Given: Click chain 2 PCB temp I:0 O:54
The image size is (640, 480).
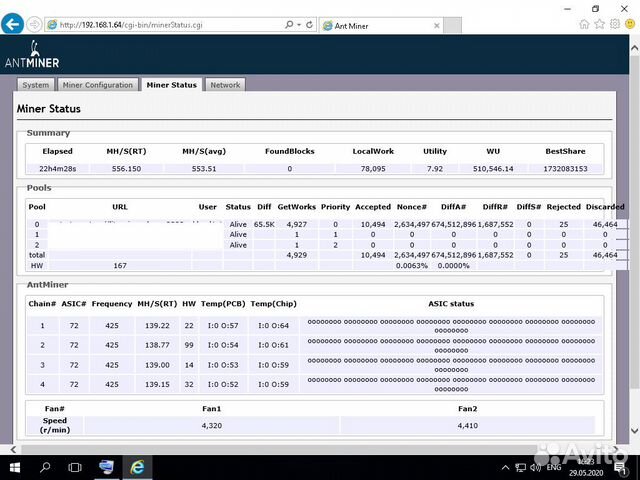Looking at the screenshot, I should point(223,345).
